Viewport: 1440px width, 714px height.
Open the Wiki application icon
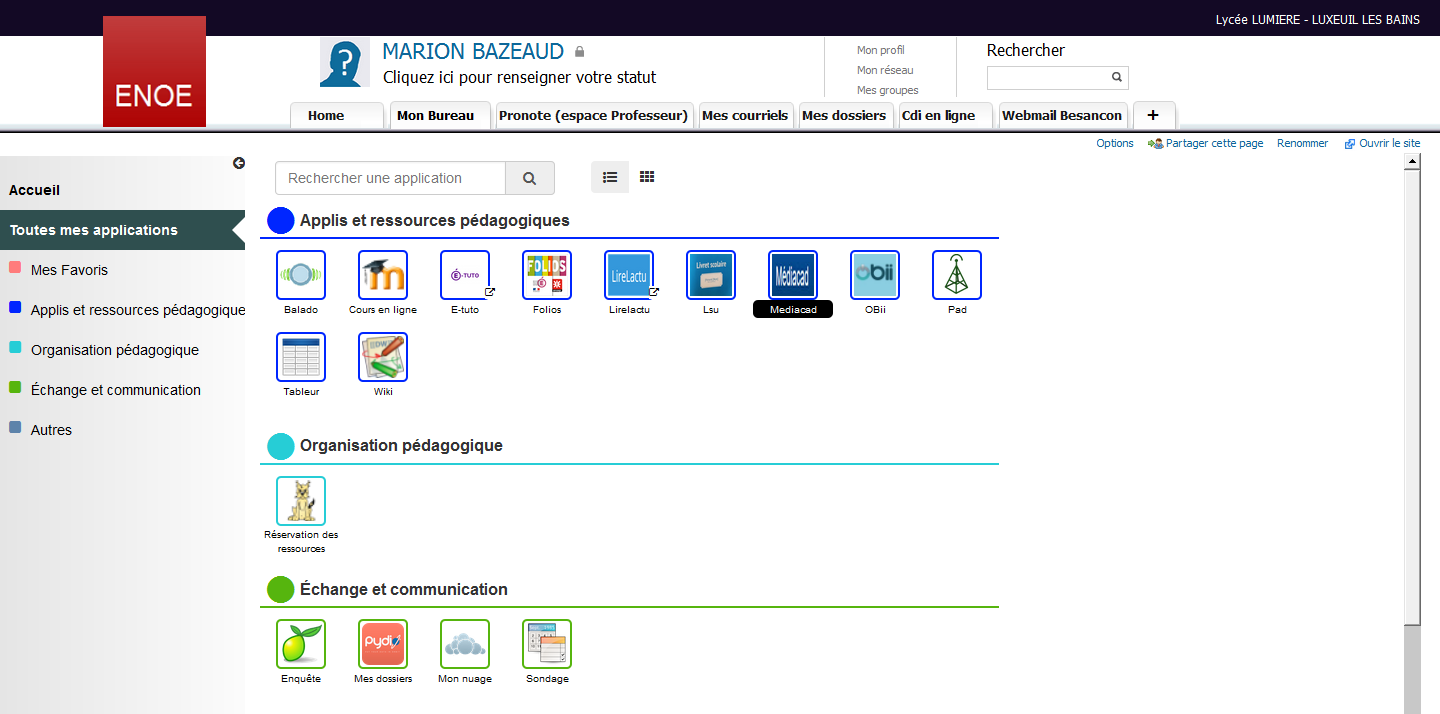pos(383,357)
